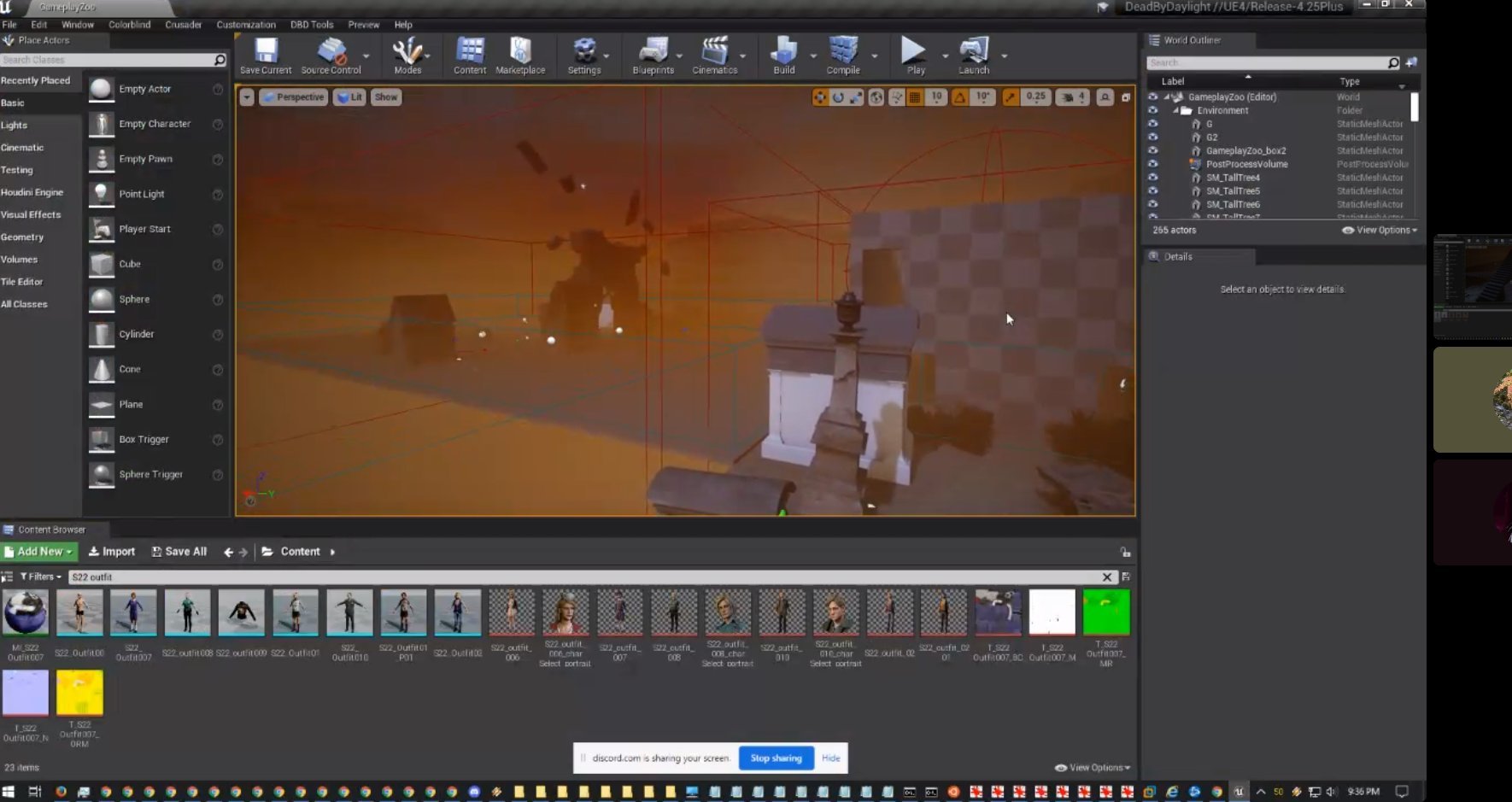Open View Options in World Outliner
1512x802 pixels.
(1380, 230)
